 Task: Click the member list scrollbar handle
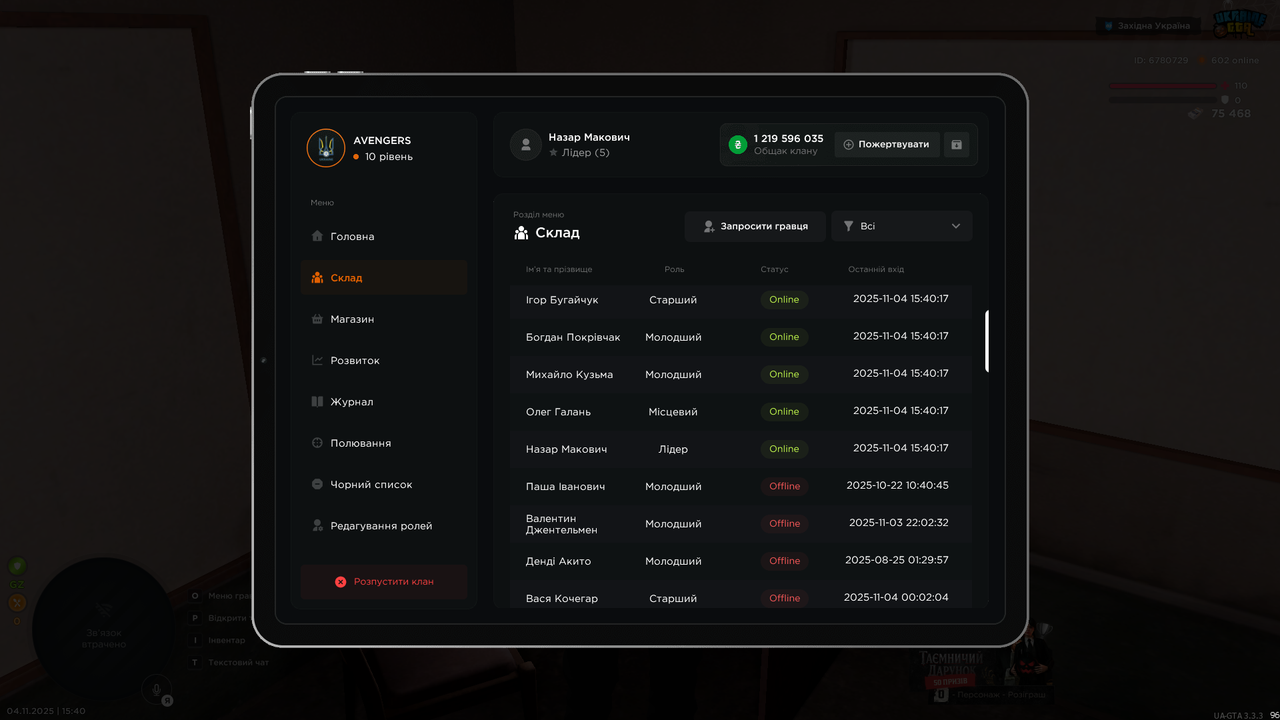tap(987, 341)
